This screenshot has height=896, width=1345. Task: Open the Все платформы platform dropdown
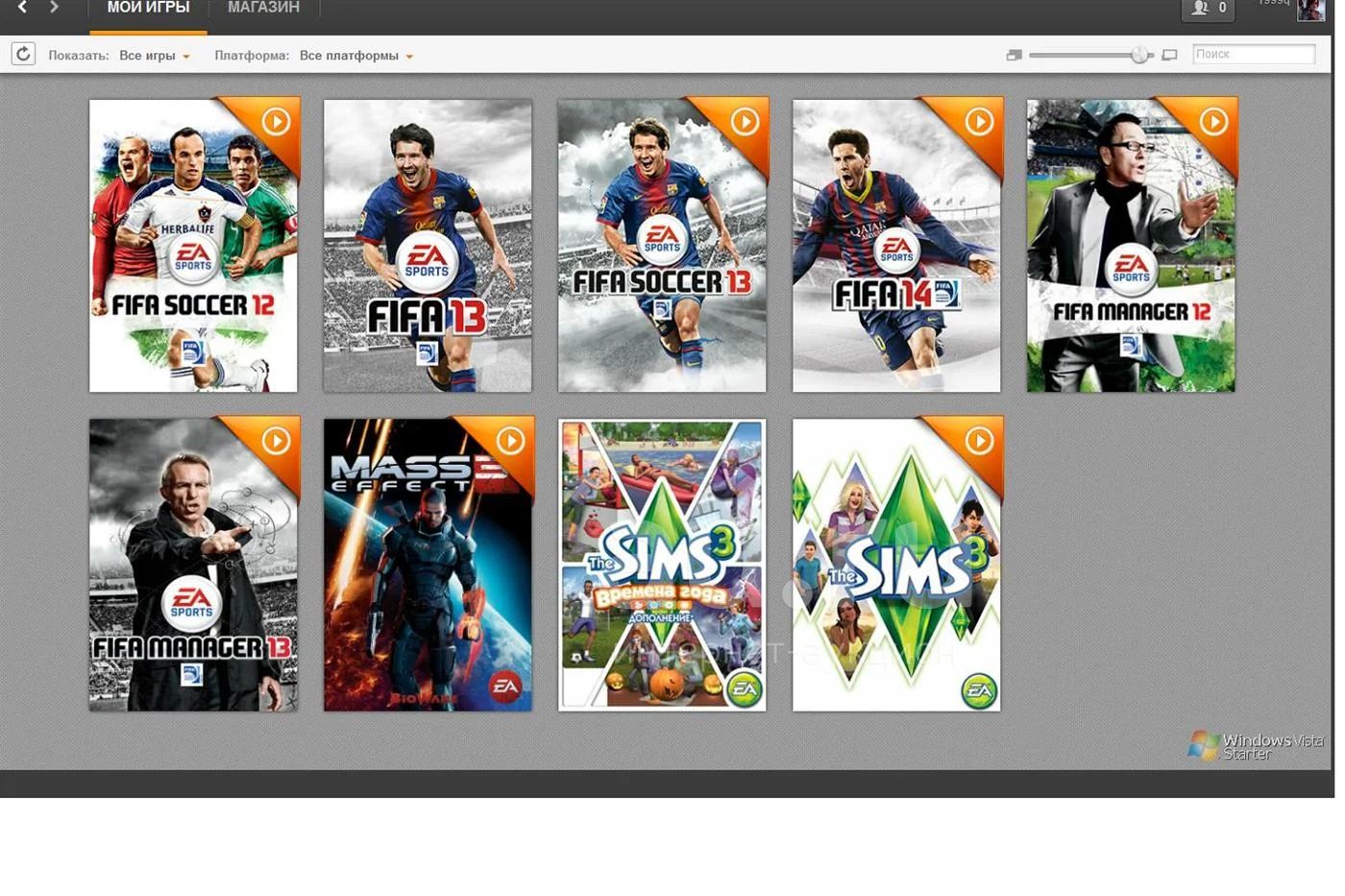click(356, 56)
